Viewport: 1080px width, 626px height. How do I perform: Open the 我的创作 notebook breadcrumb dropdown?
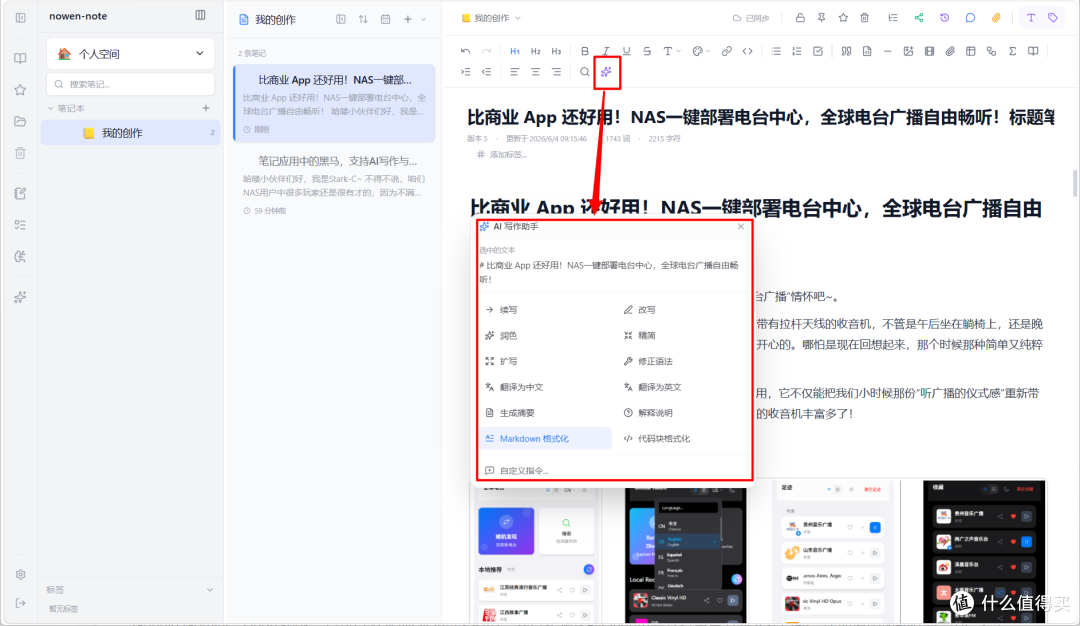[491, 18]
